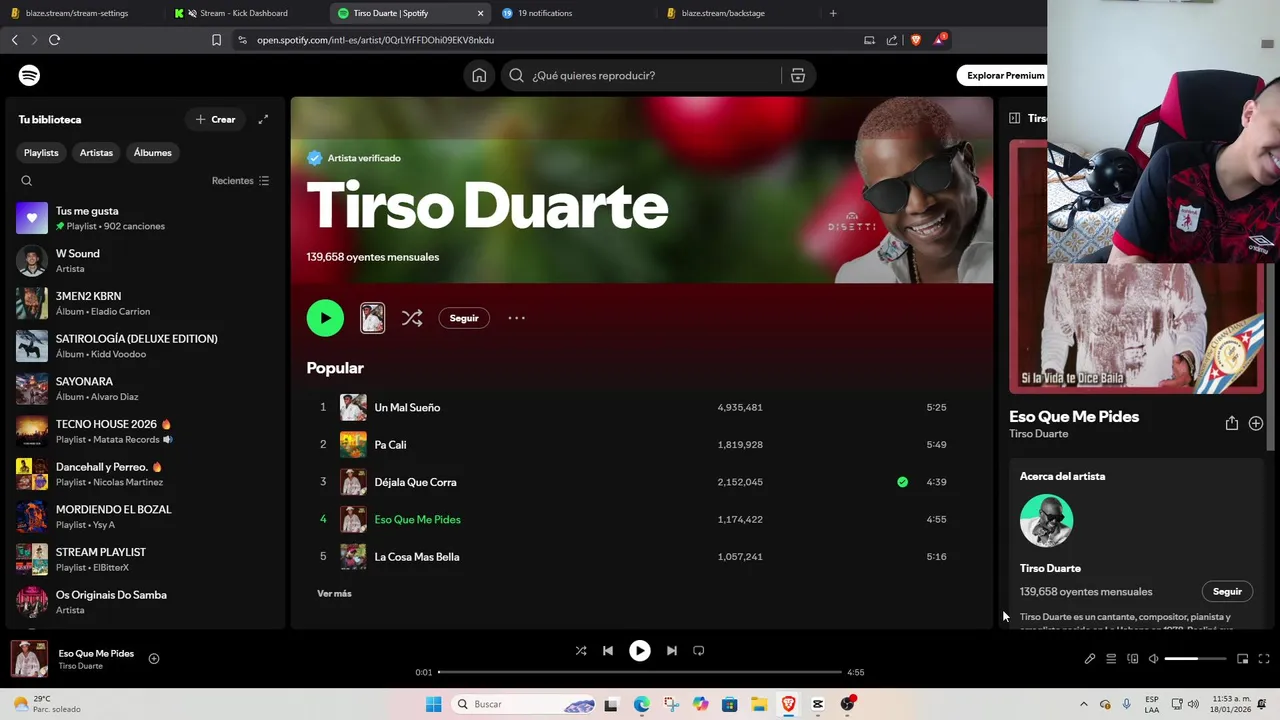Click the Explorar Premium button
1280x720 pixels.
(1003, 75)
